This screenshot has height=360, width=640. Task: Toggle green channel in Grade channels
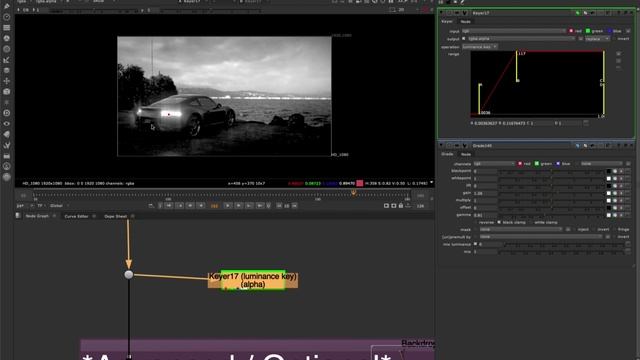(x=537, y=164)
